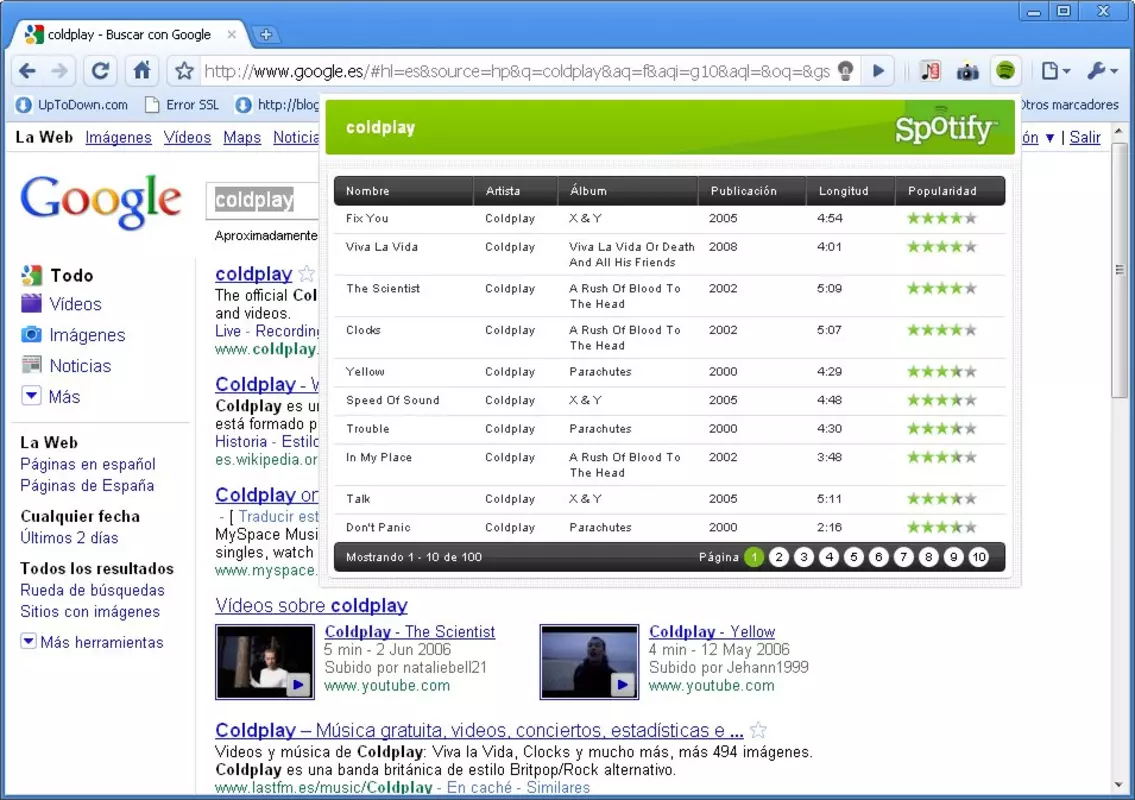Image resolution: width=1135 pixels, height=800 pixels.
Task: Go to Spotify results page 10
Action: pos(979,557)
